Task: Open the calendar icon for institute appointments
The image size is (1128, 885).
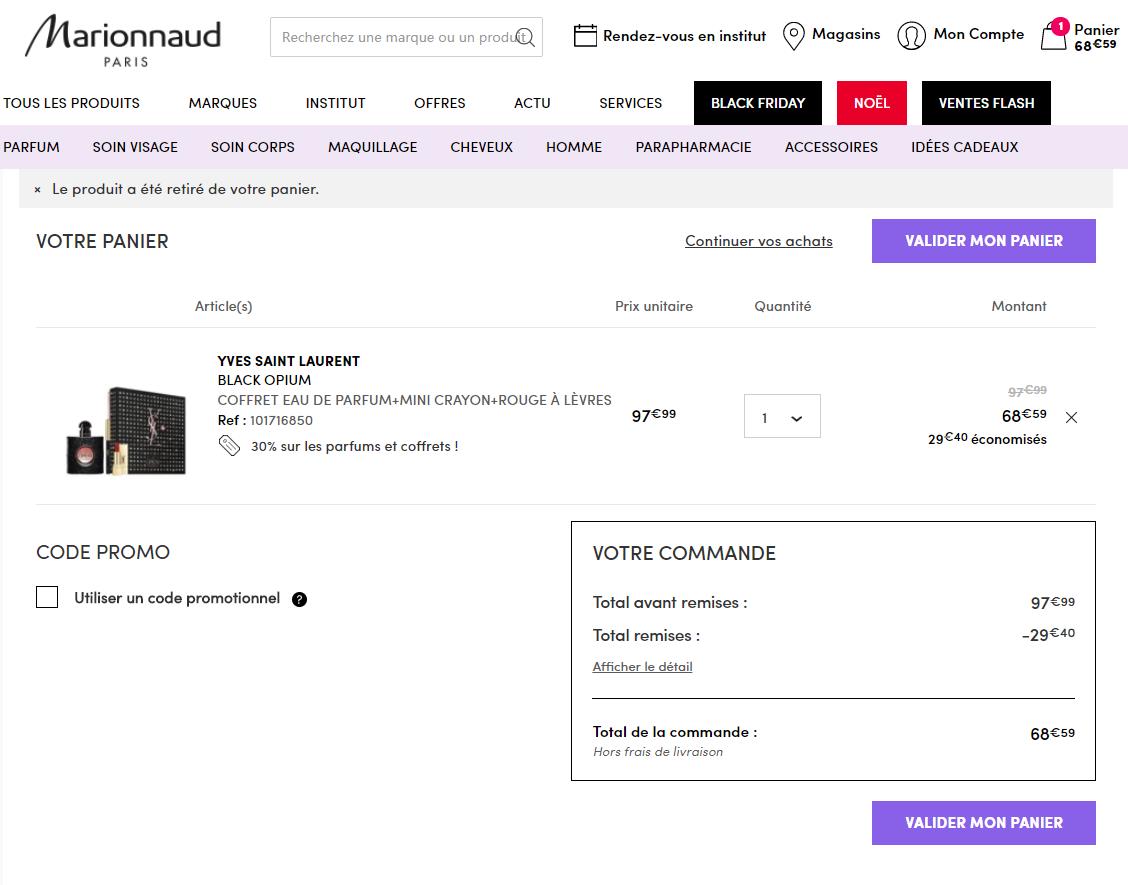Action: (585, 36)
